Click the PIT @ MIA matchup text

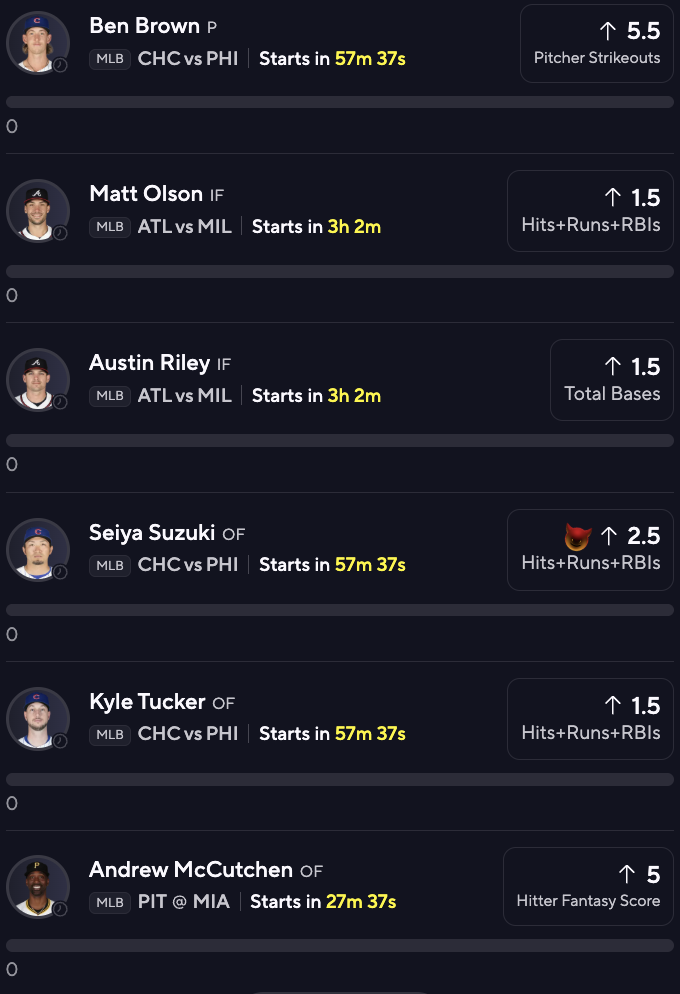pos(184,902)
